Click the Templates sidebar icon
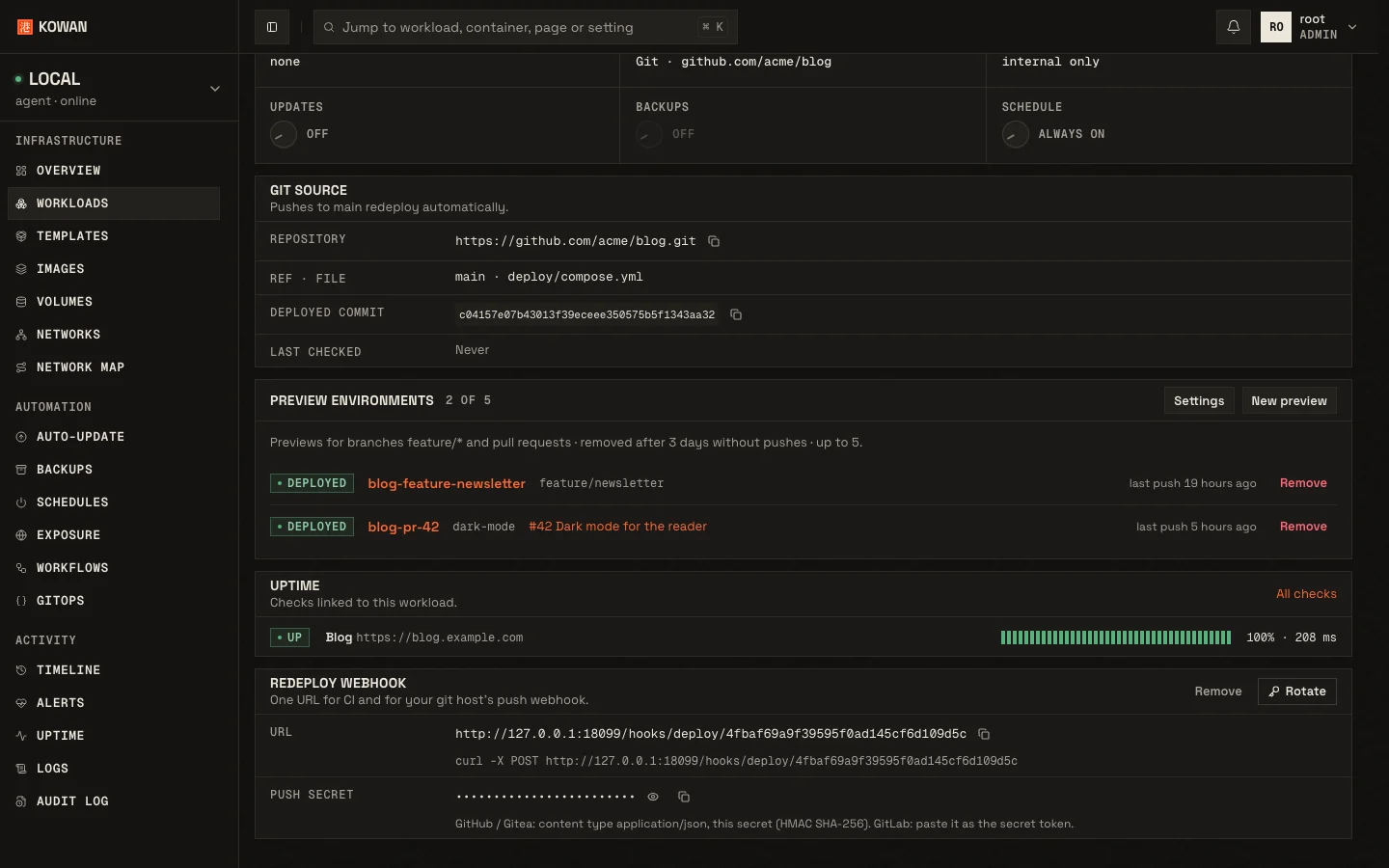 21,236
